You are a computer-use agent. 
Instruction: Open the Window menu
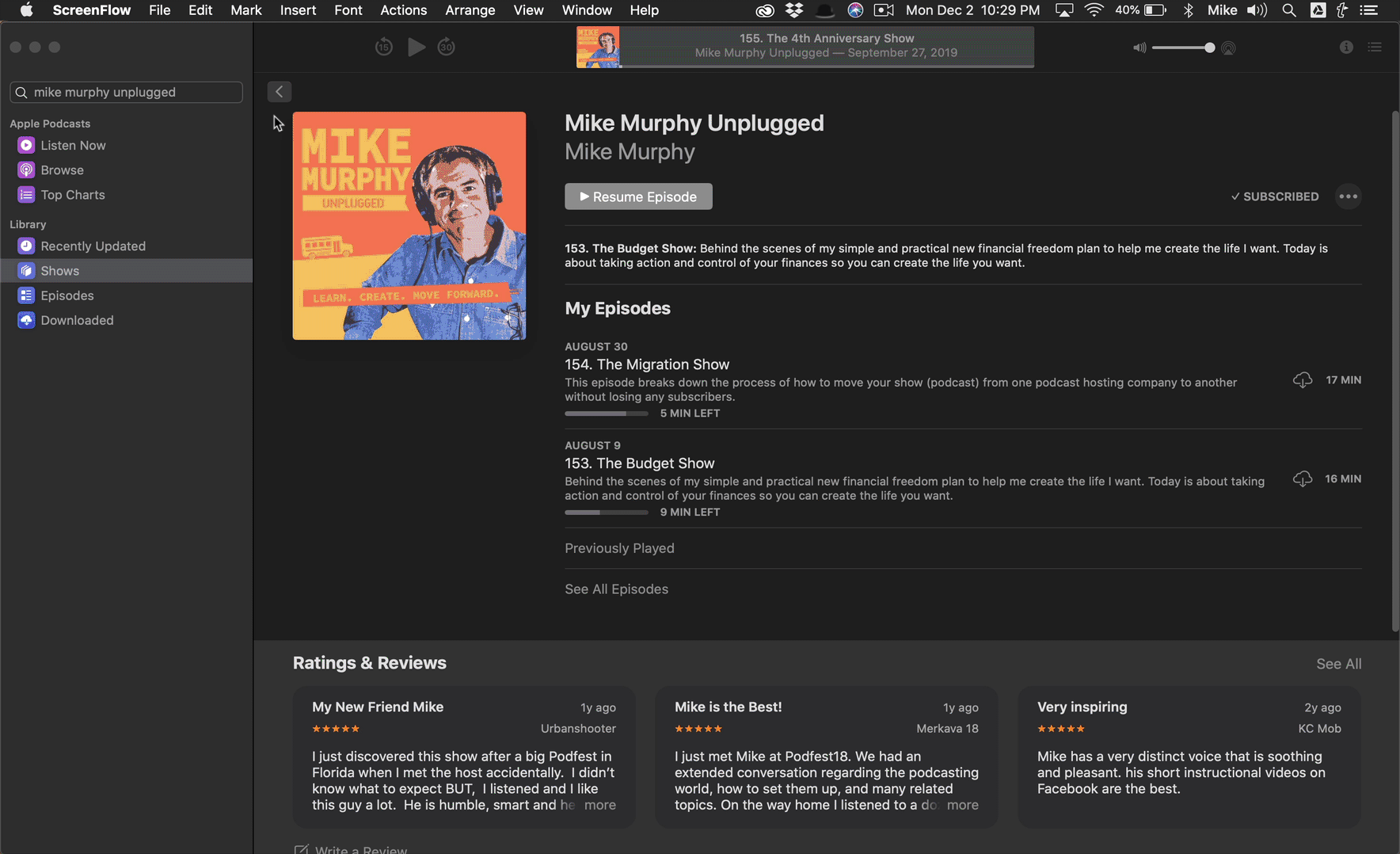click(x=587, y=10)
